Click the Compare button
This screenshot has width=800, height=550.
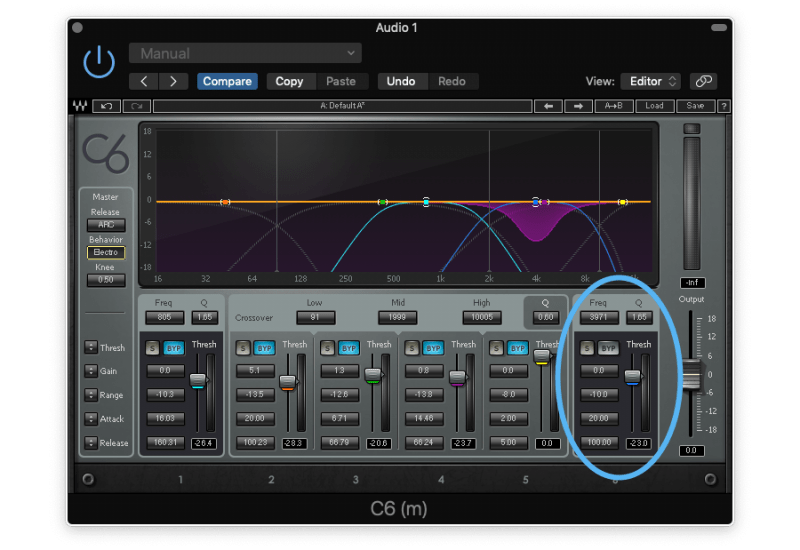228,82
